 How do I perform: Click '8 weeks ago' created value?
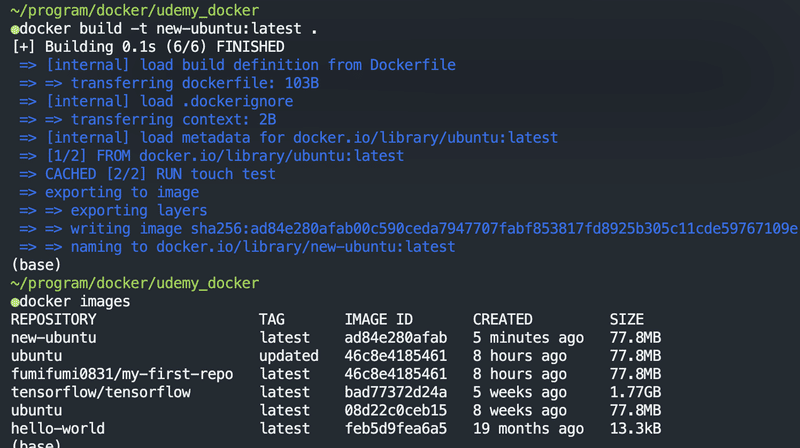click(519, 411)
